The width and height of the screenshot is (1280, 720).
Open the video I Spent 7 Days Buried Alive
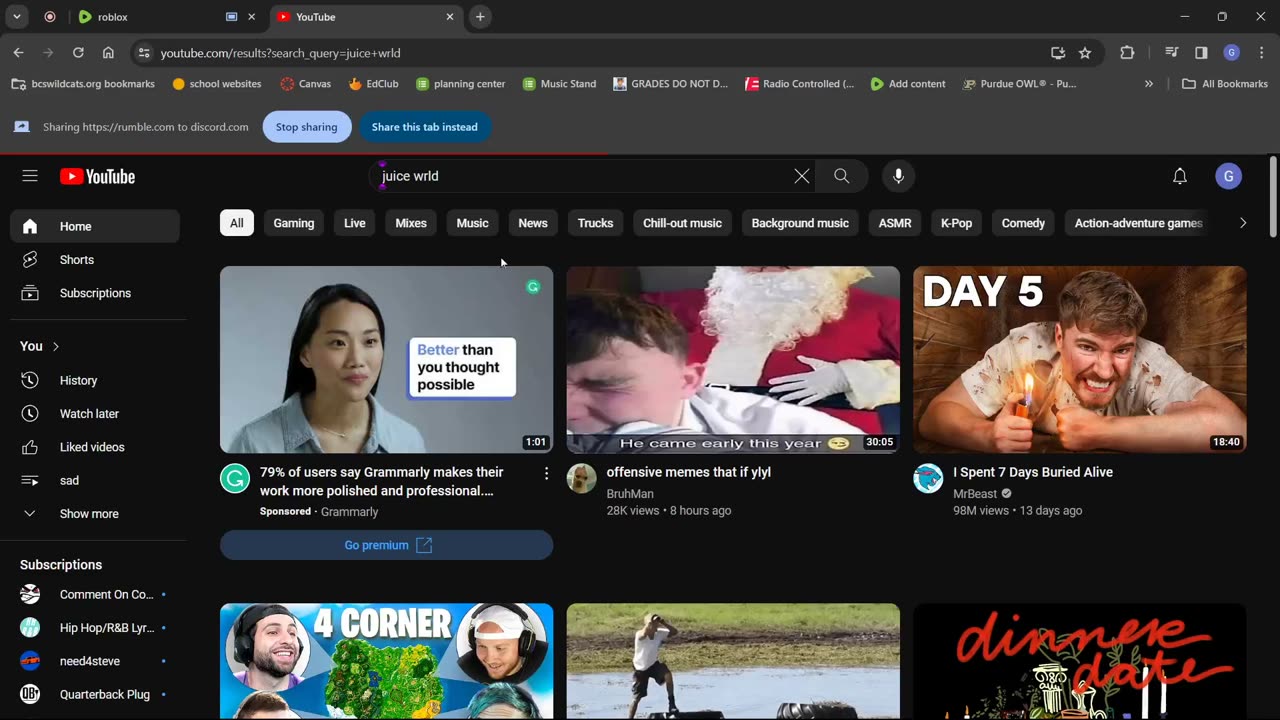point(1033,472)
